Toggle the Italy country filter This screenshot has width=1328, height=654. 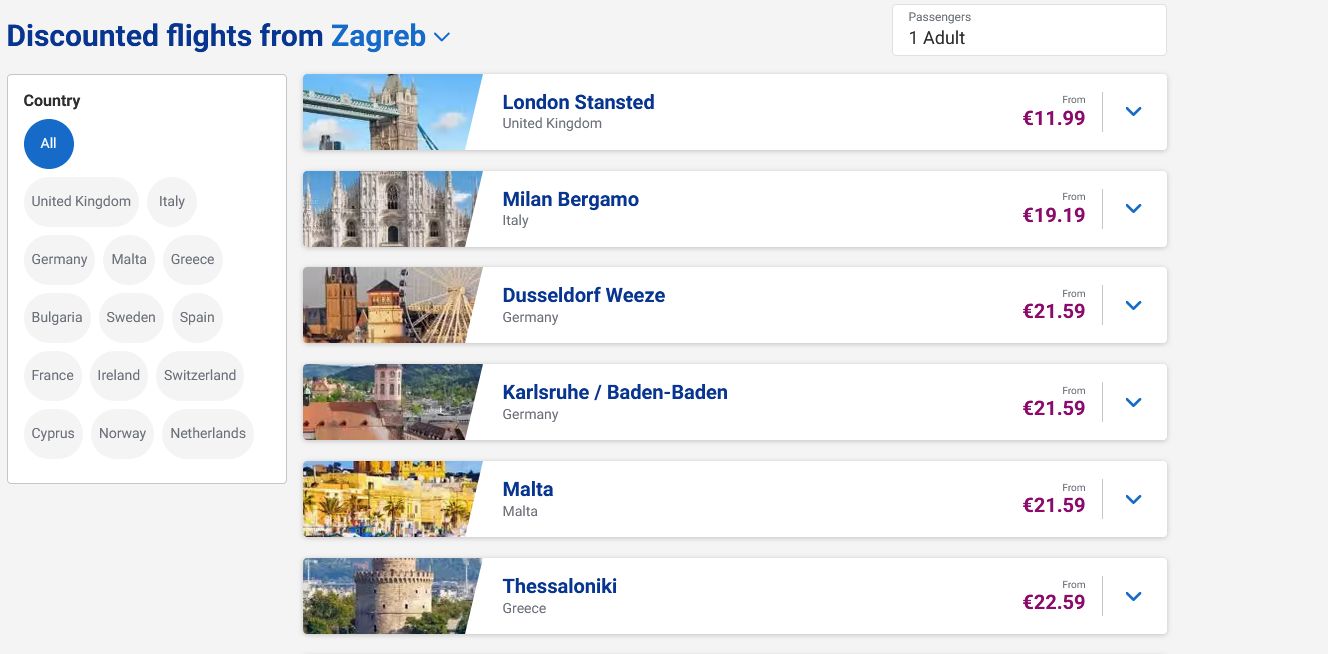(x=172, y=201)
